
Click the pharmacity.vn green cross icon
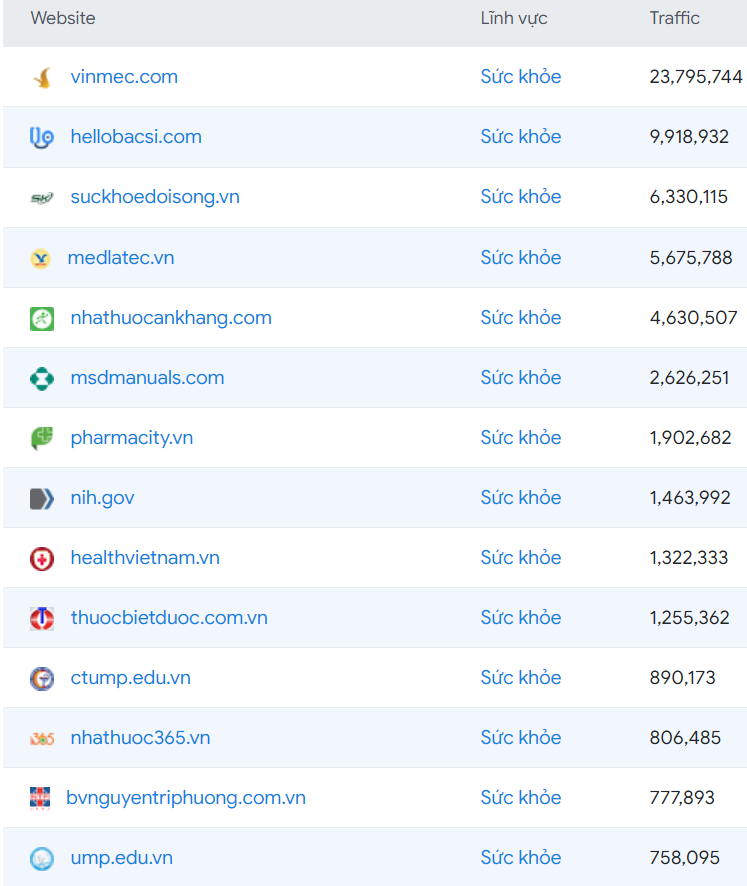42,438
